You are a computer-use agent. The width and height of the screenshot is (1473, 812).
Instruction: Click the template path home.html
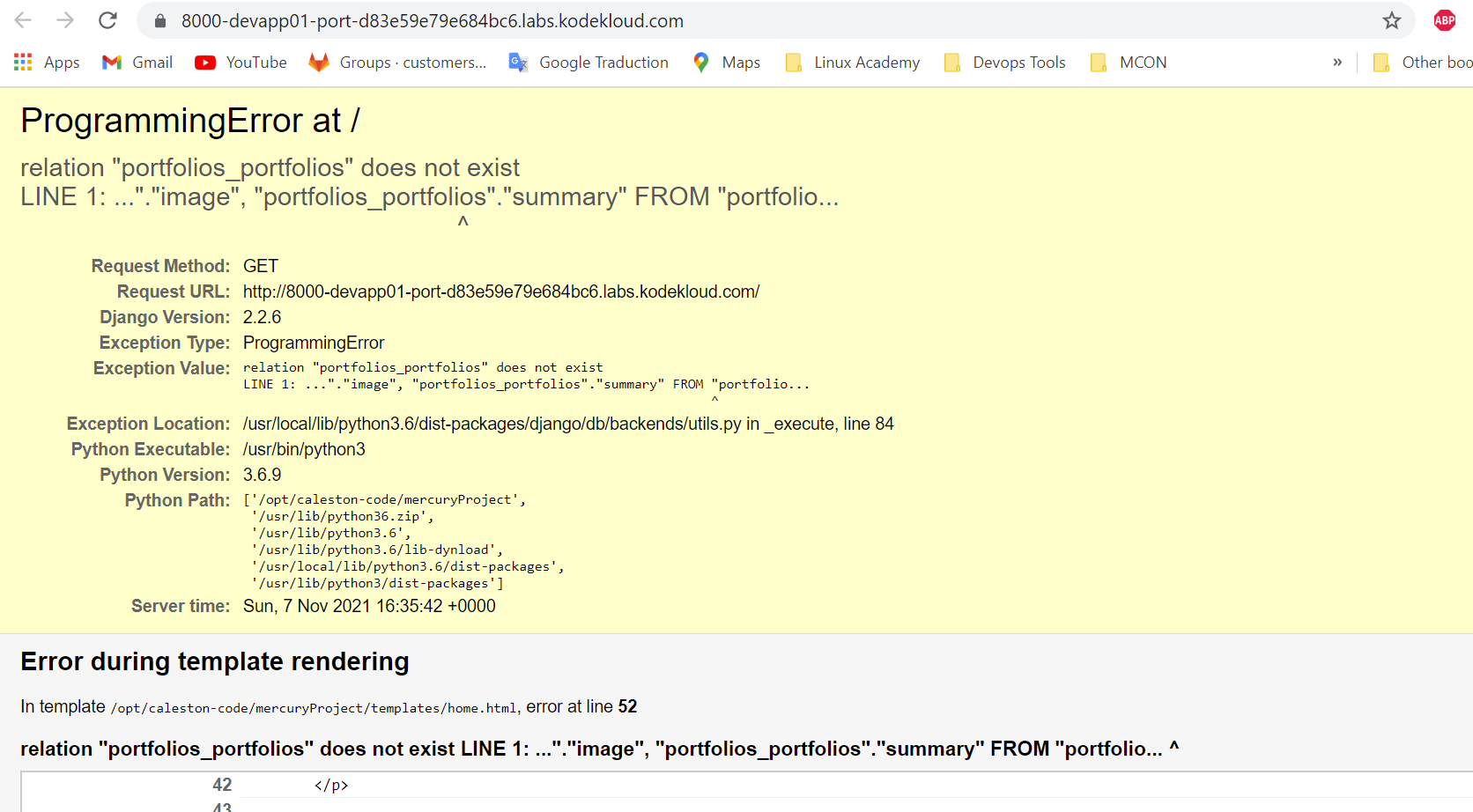314,708
